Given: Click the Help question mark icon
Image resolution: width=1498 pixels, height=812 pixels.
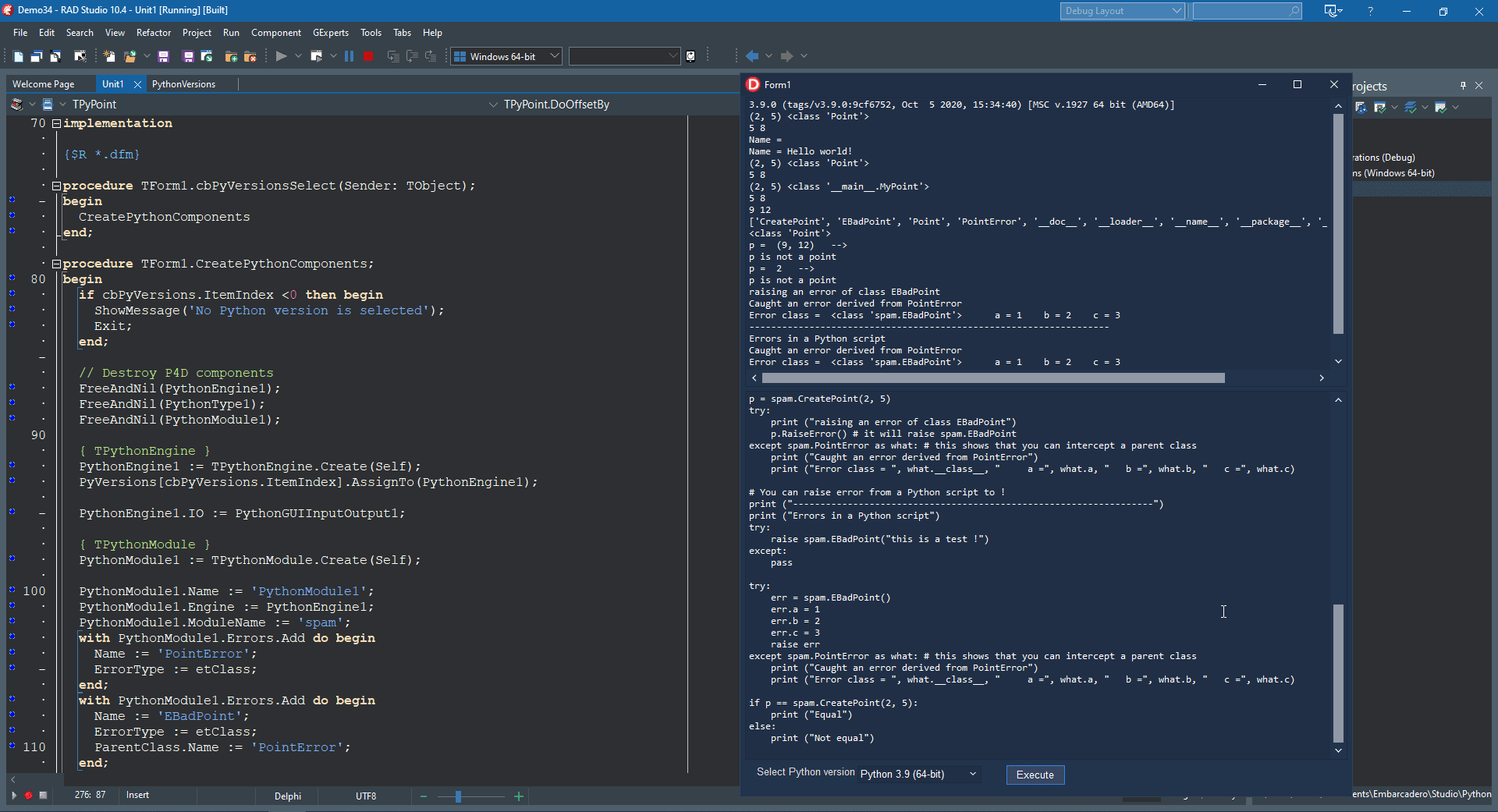Looking at the screenshot, I should [x=1370, y=11].
